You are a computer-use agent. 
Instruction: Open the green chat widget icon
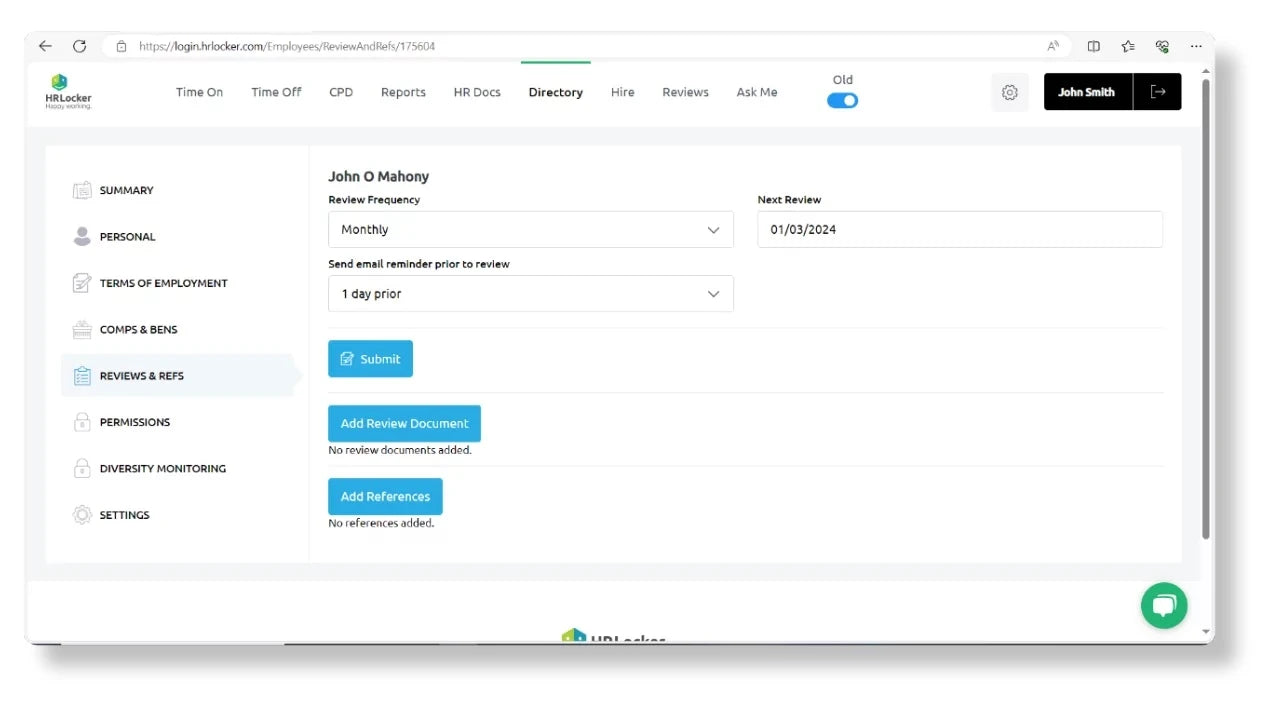click(x=1163, y=605)
